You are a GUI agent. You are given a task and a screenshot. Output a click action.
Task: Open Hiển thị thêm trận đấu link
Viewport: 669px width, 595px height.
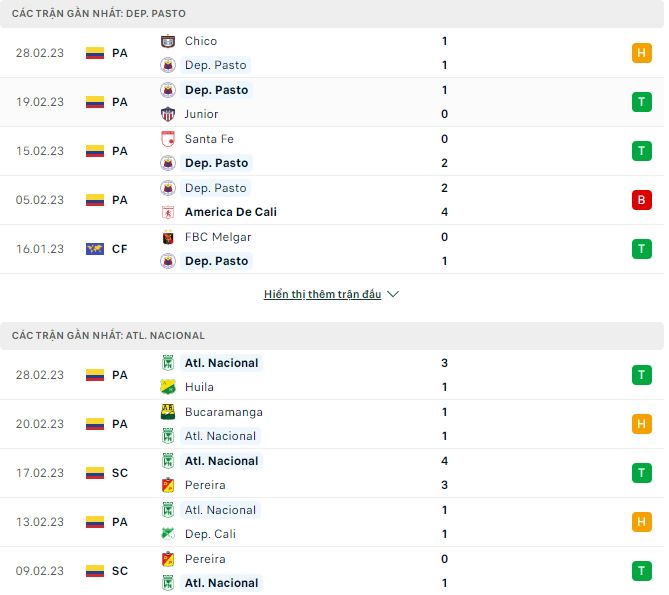(x=323, y=294)
